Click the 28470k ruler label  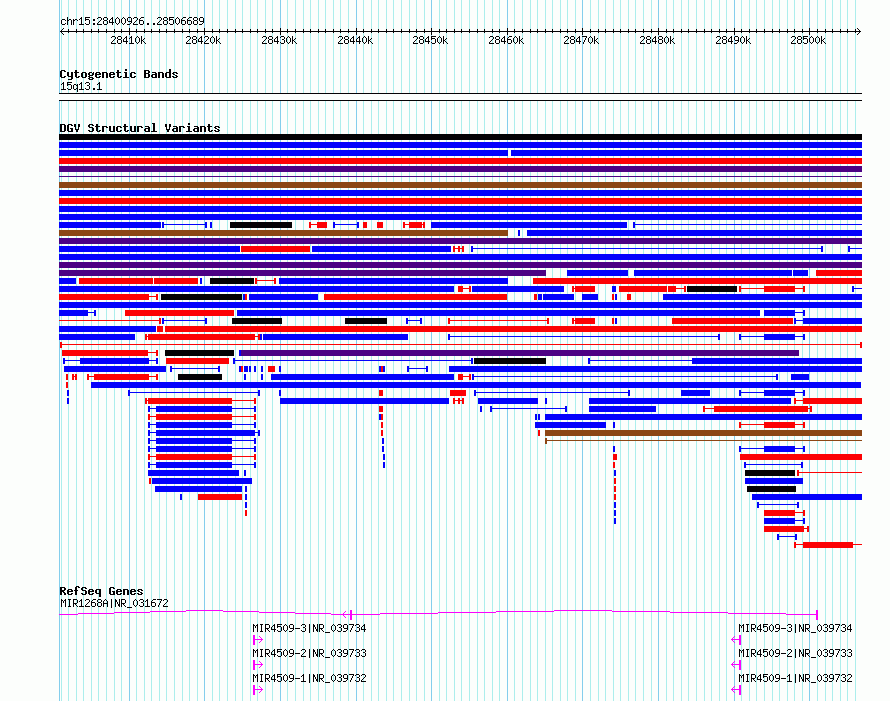click(x=581, y=40)
